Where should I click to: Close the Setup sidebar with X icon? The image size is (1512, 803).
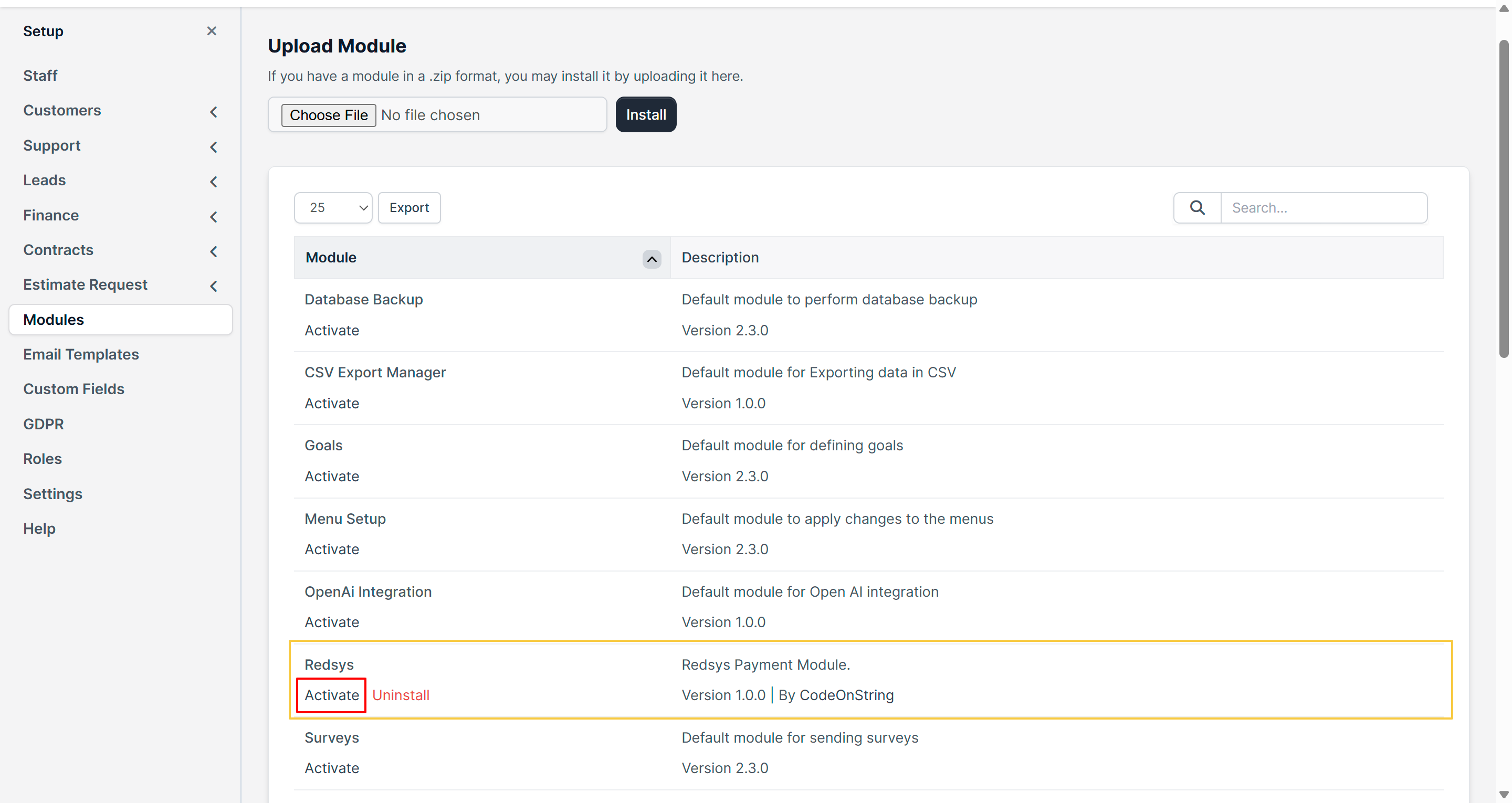pos(212,31)
